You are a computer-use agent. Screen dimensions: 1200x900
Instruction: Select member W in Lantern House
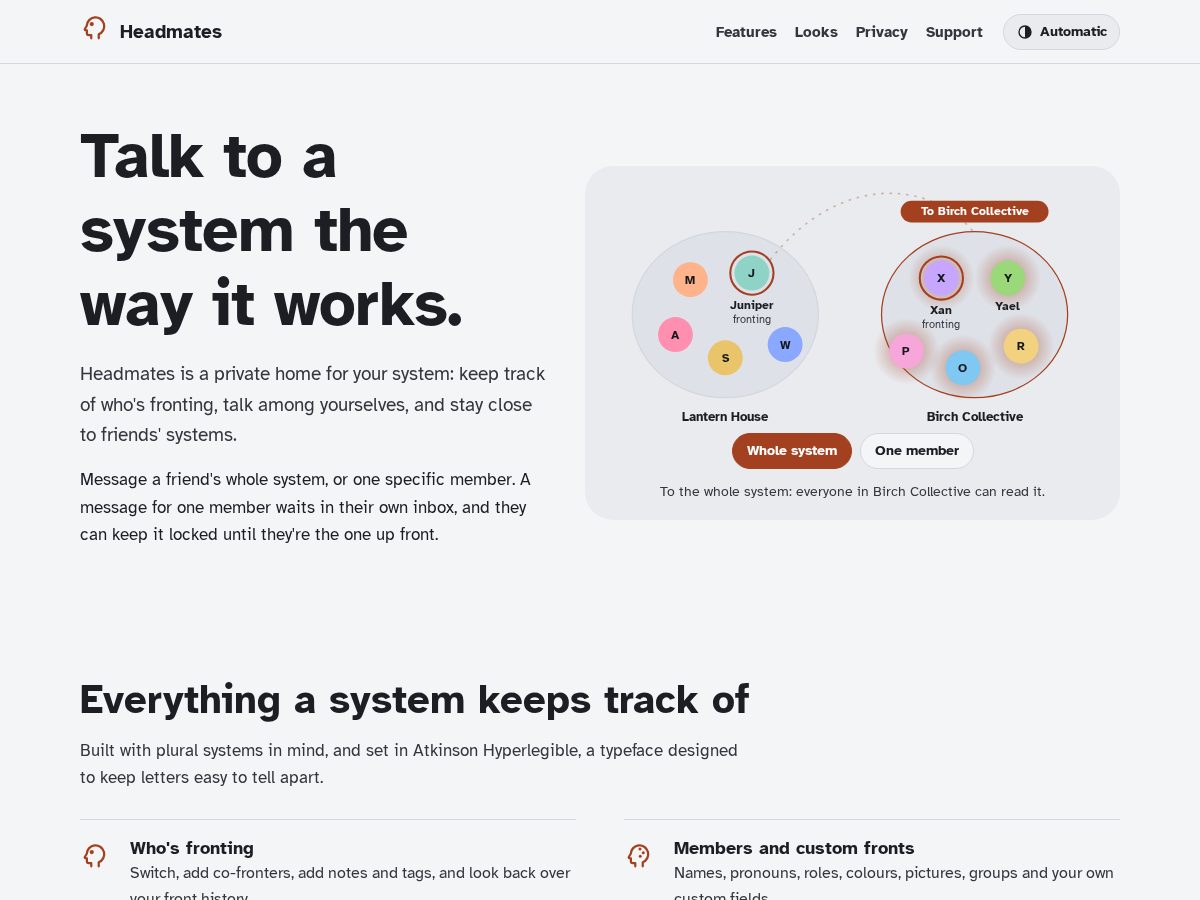(785, 345)
